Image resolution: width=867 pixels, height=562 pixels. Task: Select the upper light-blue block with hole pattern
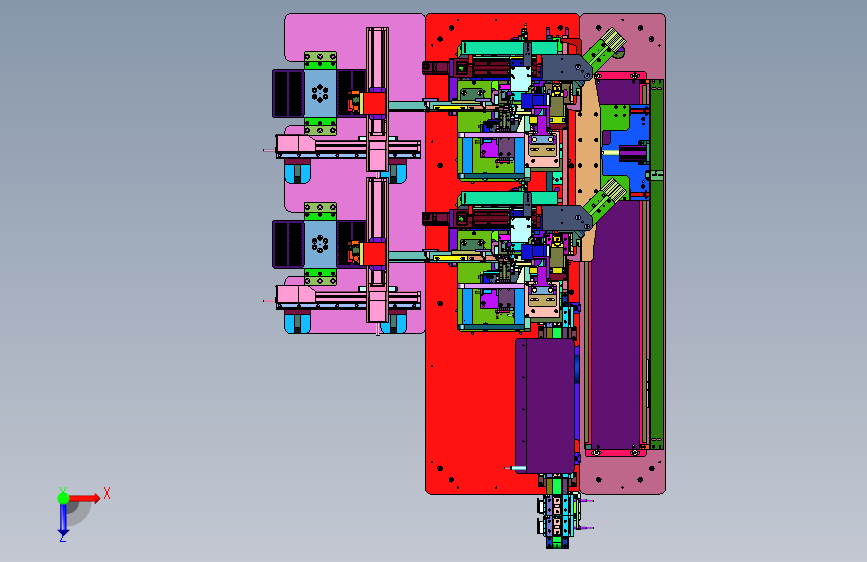320,93
